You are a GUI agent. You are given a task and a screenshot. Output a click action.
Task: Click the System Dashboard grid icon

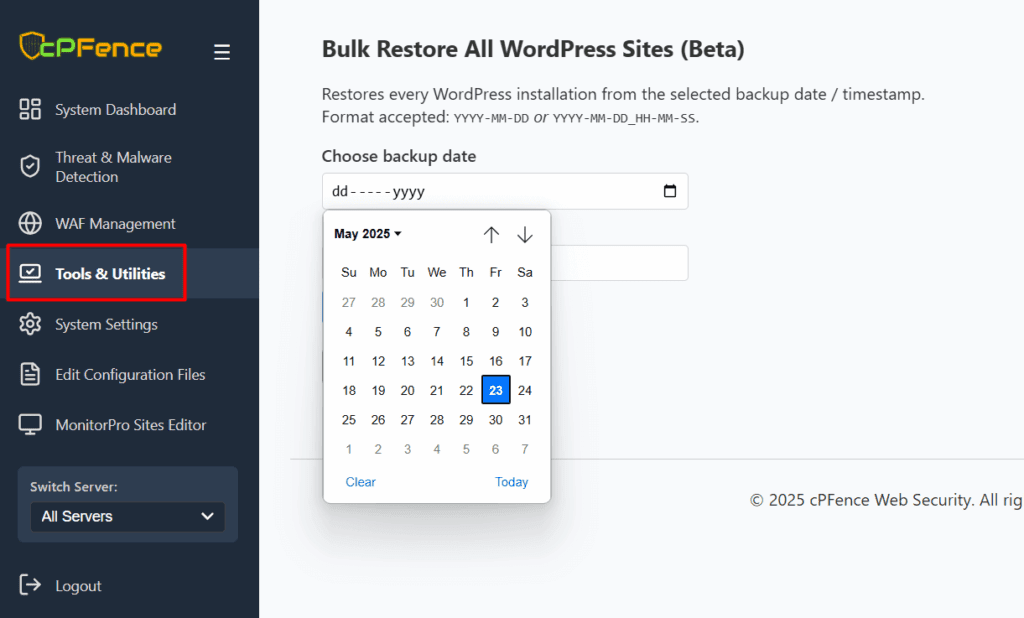tap(30, 110)
